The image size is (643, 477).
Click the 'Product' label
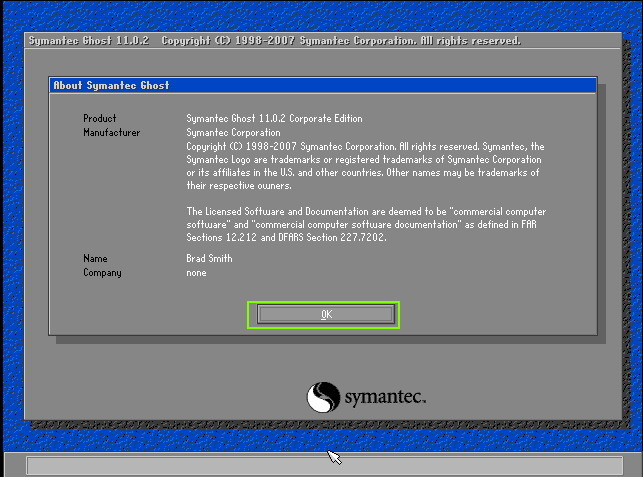click(100, 119)
